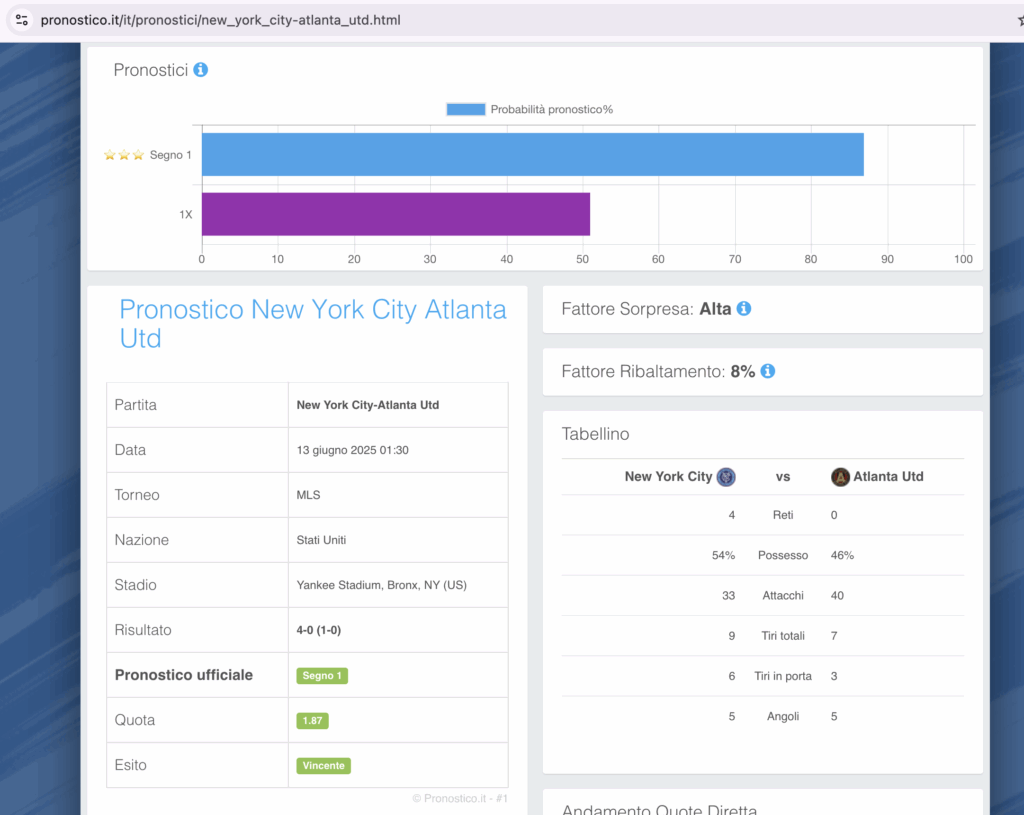Toggle the Probabilità pronostico% legend swatch

(x=466, y=109)
